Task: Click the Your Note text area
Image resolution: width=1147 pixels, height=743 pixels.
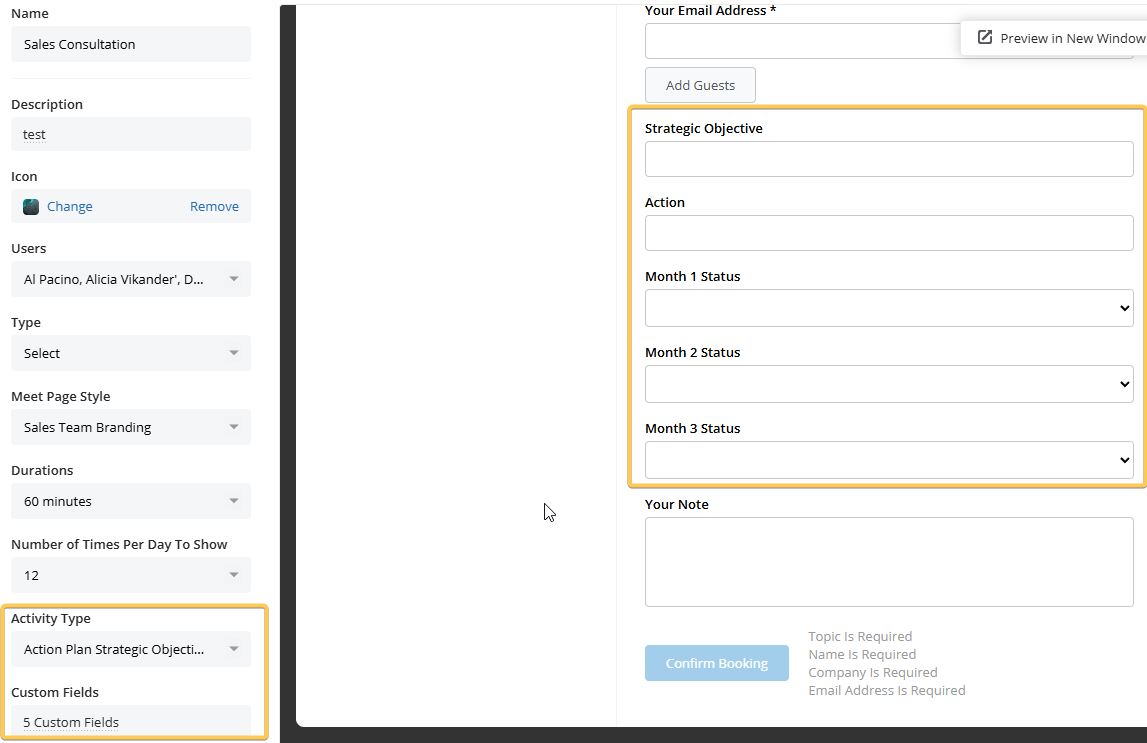Action: pos(888,562)
